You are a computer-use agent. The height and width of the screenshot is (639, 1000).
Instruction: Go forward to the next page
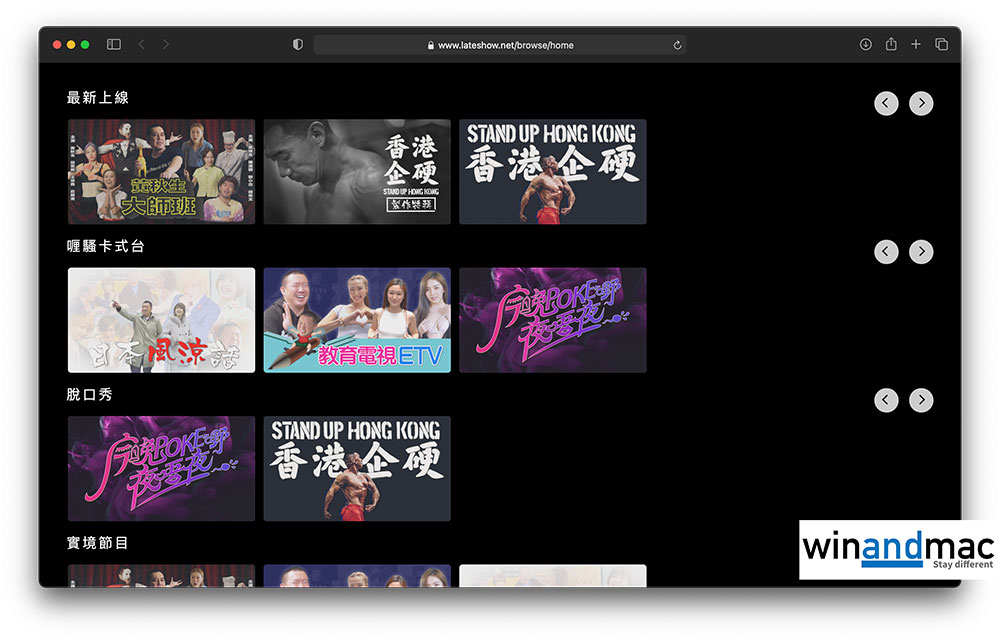tap(166, 44)
